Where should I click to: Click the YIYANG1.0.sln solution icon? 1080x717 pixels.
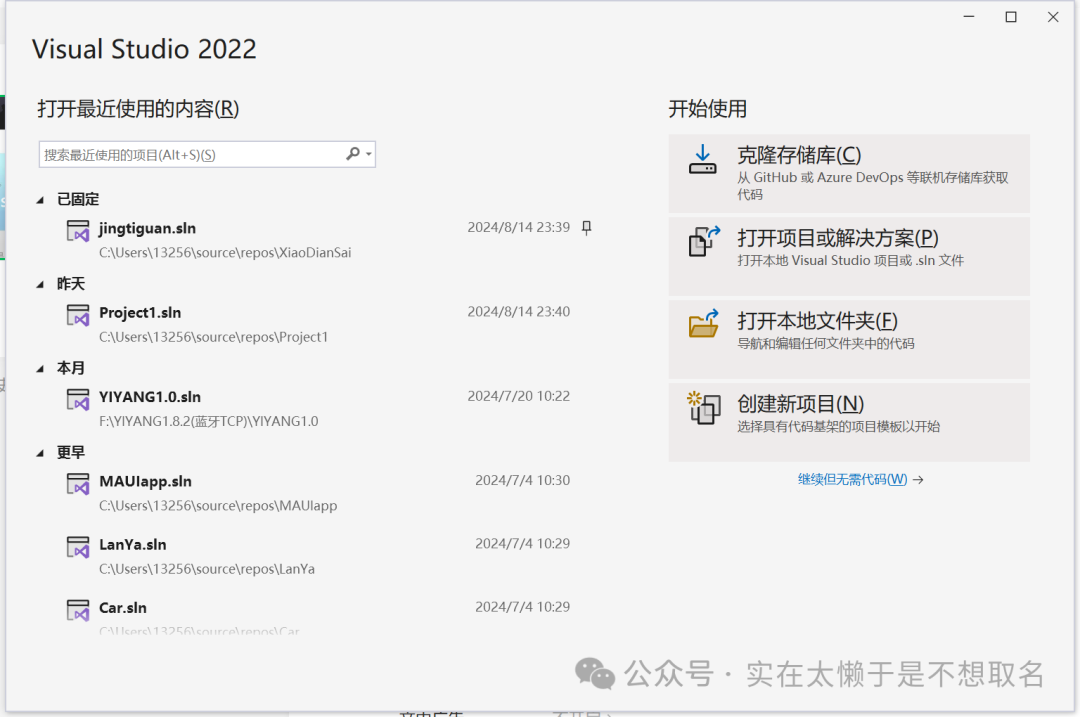pos(78,399)
